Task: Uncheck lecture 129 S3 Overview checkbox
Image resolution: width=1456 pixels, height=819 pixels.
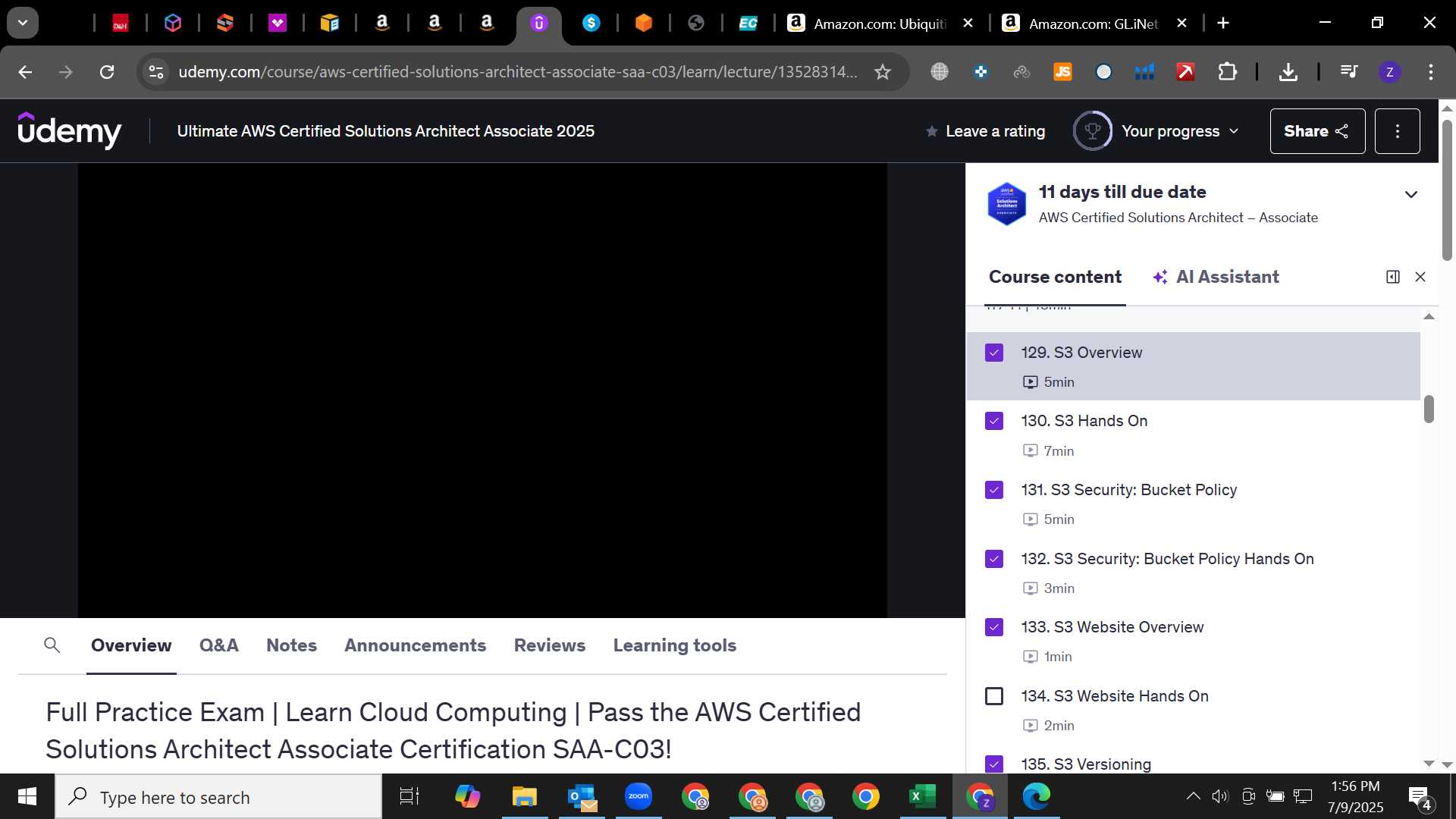Action: click(993, 353)
